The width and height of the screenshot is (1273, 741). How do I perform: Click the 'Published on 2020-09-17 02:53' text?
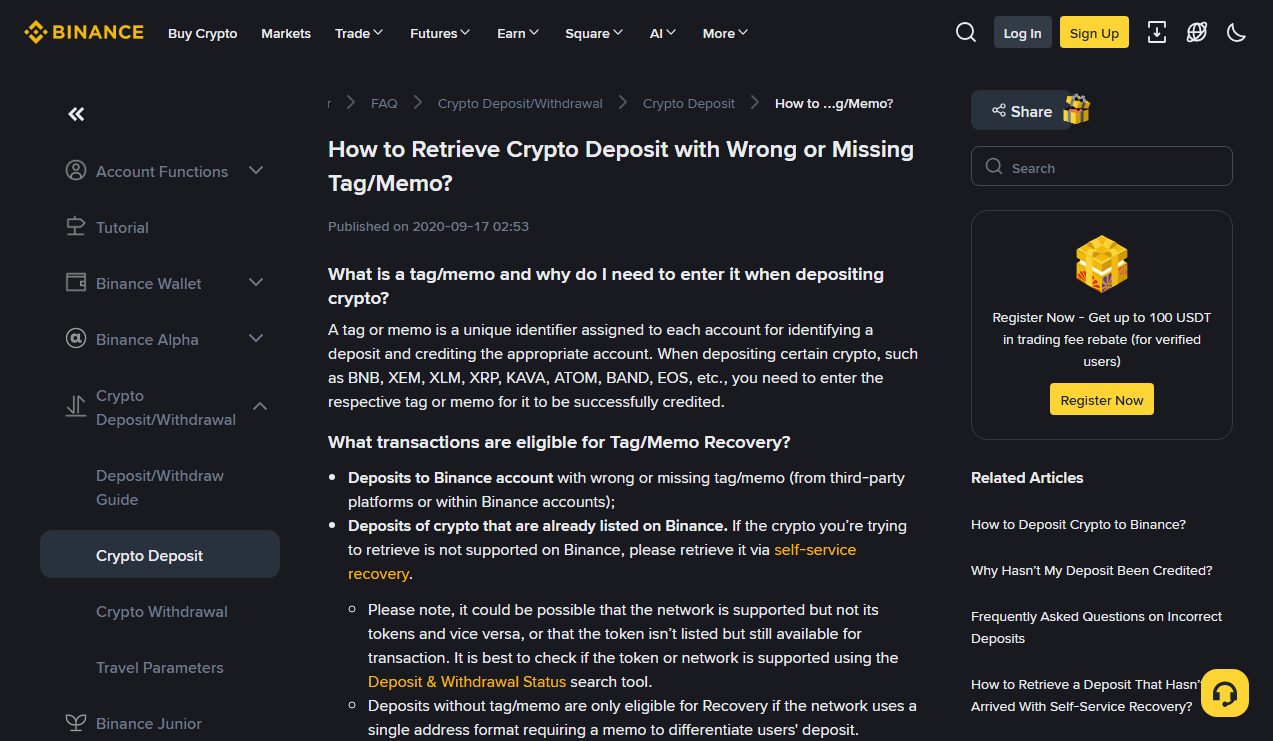pyautogui.click(x=428, y=226)
